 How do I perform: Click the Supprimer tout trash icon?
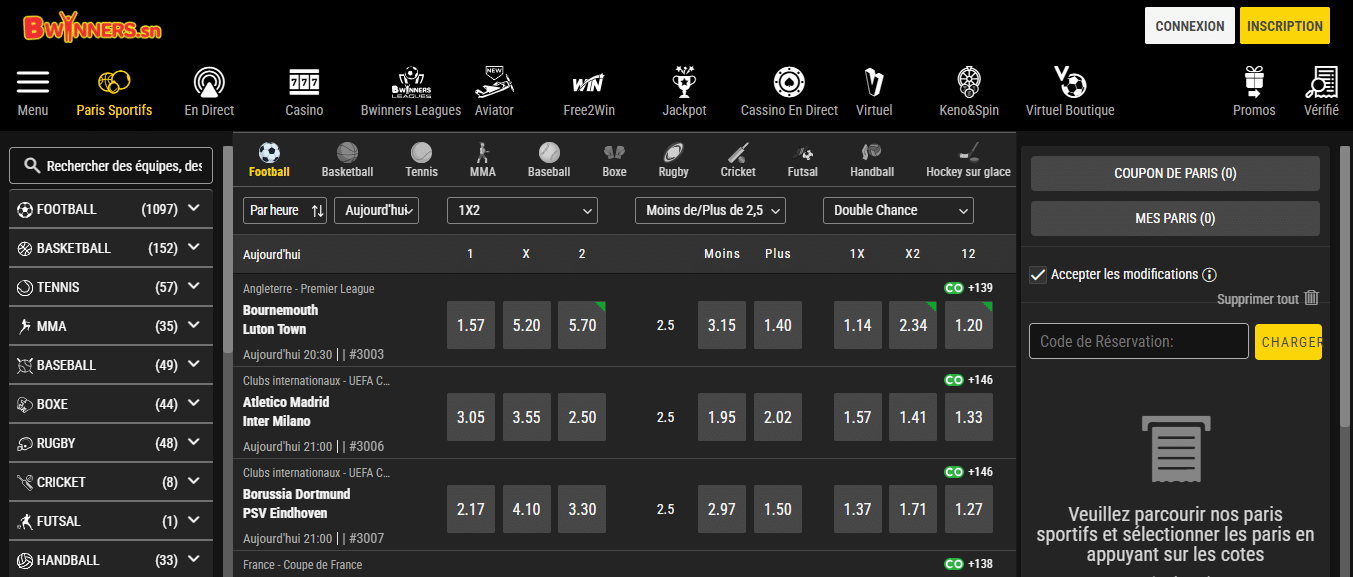click(1312, 298)
